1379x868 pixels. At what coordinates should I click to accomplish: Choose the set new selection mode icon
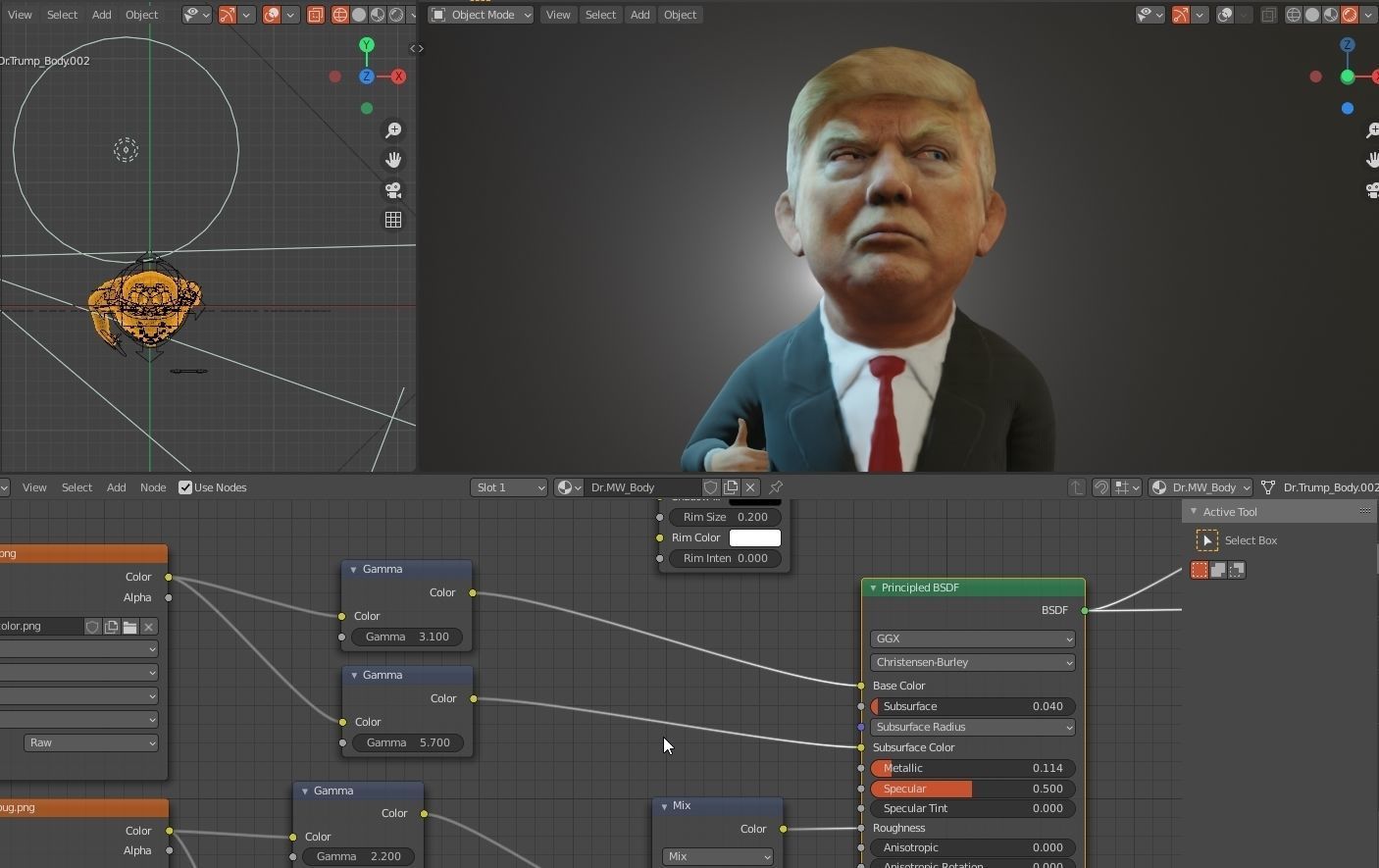(1200, 570)
